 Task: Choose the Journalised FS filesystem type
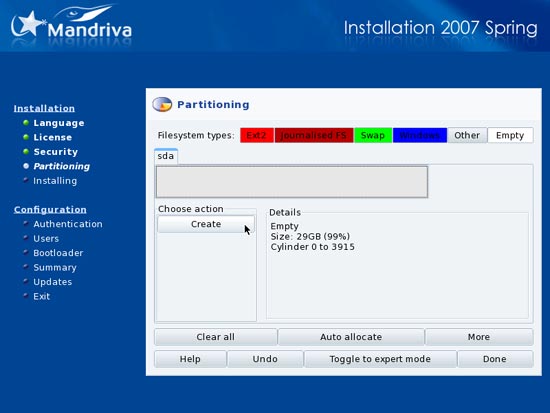[x=314, y=135]
